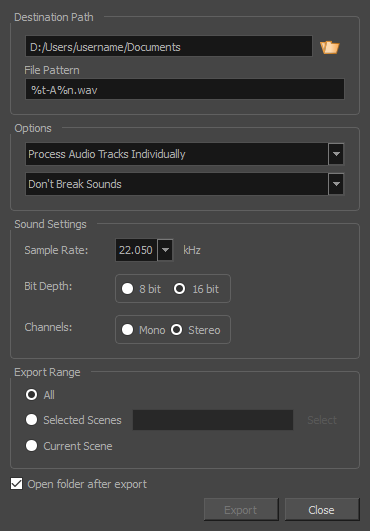Click the Select scenes button
This screenshot has width=370, height=531.
point(322,420)
